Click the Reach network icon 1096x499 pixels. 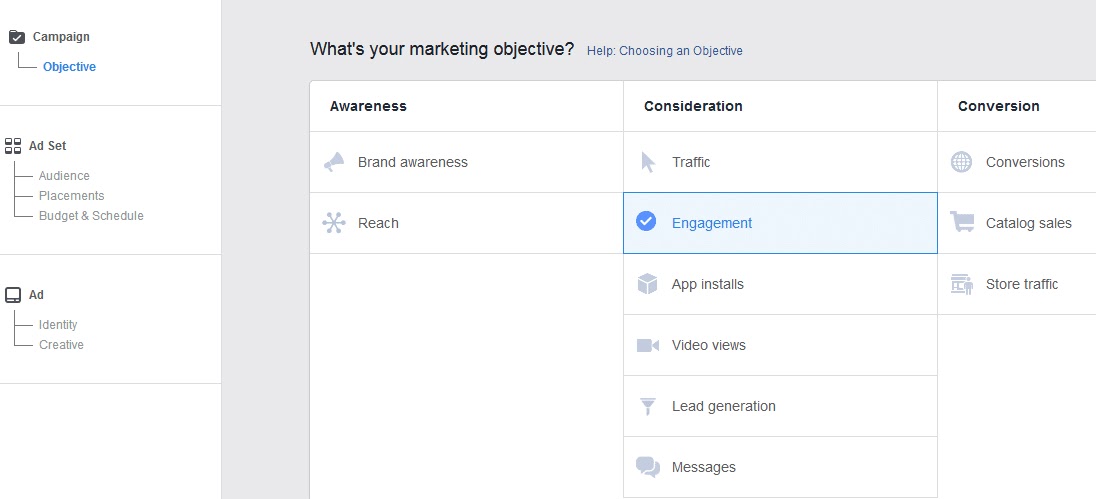334,223
